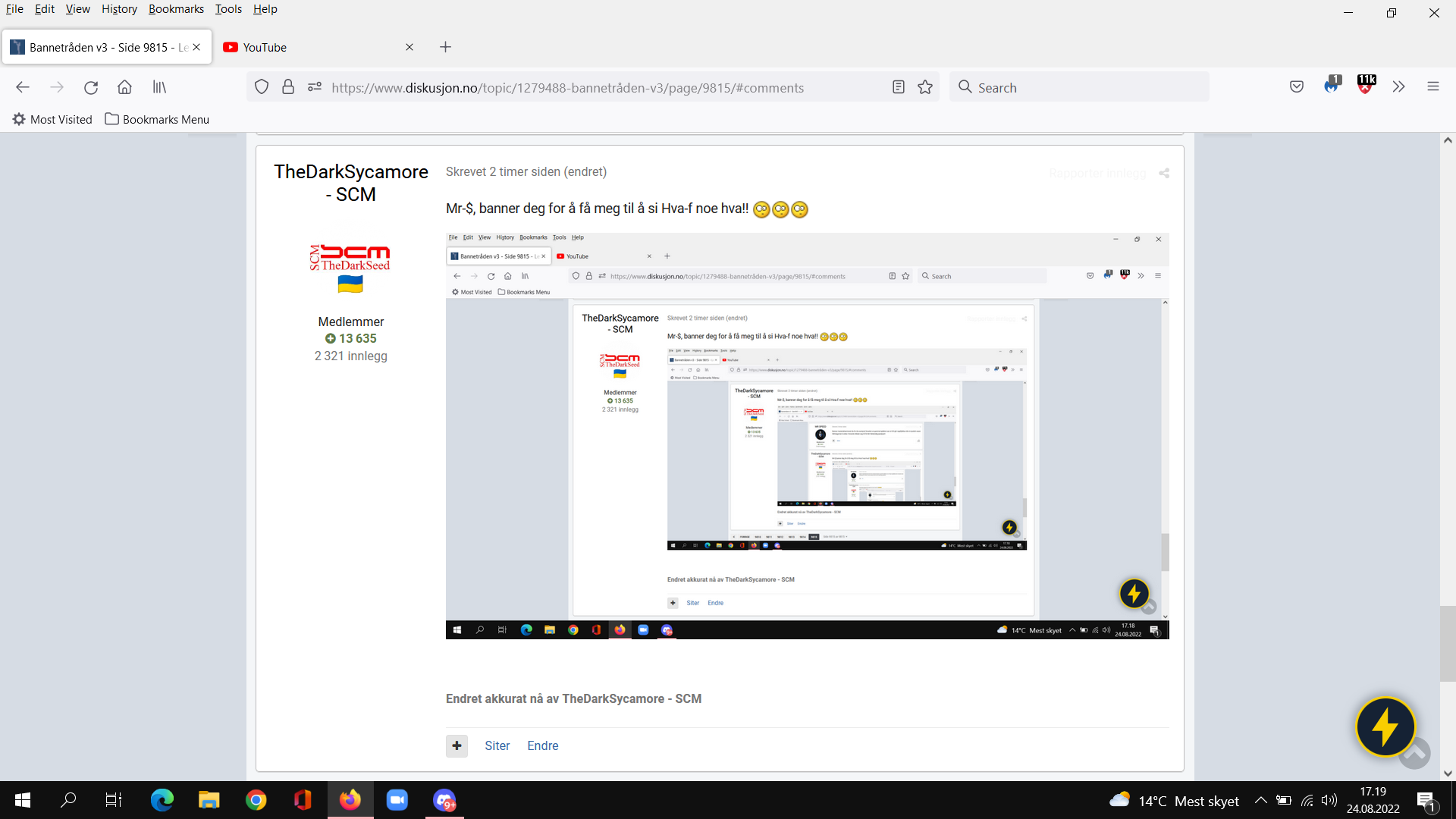The image size is (1456, 819).
Task: View reputation score 13 635
Action: coord(350,338)
